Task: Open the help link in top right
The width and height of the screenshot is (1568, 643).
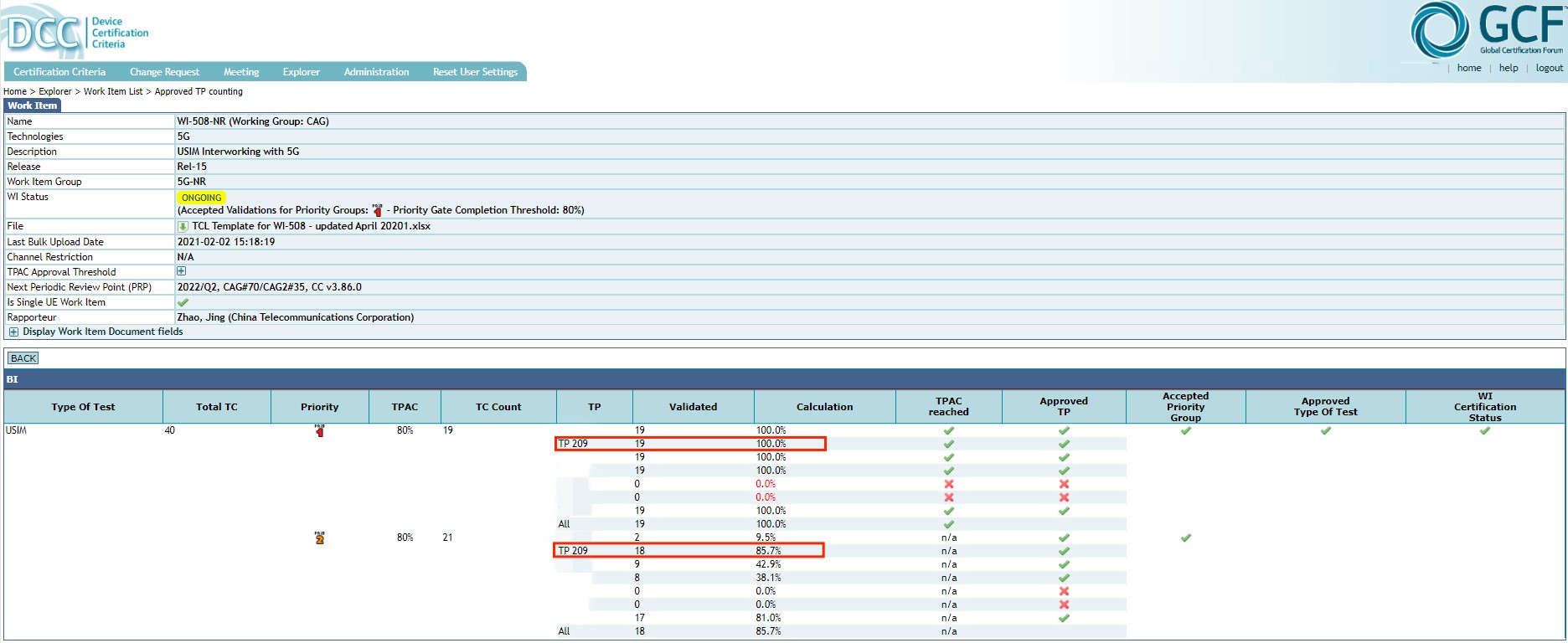Action: (1508, 69)
